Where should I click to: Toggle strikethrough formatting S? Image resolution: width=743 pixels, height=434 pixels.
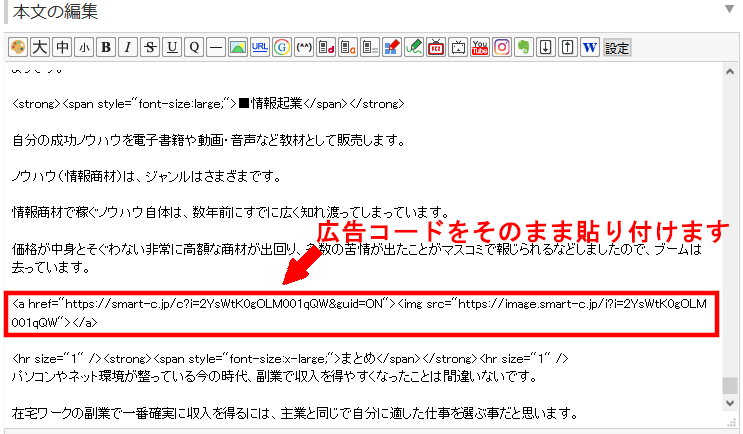(x=150, y=47)
